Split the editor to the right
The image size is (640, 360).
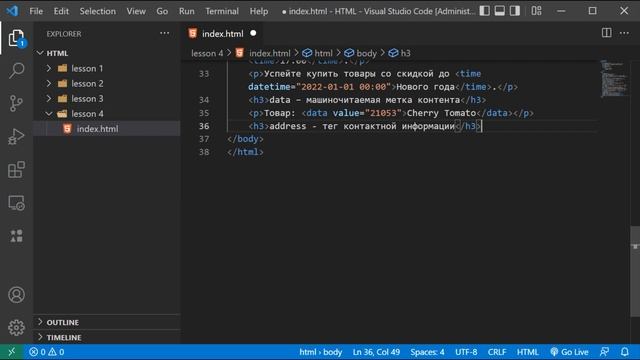(x=607, y=33)
